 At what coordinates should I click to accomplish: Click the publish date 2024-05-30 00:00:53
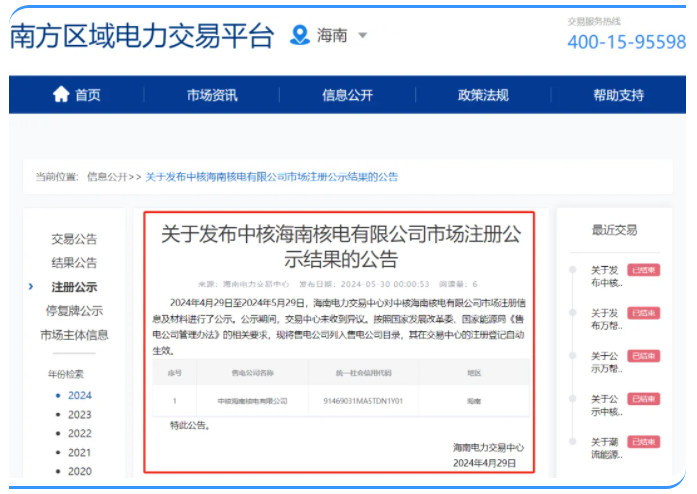(x=385, y=284)
